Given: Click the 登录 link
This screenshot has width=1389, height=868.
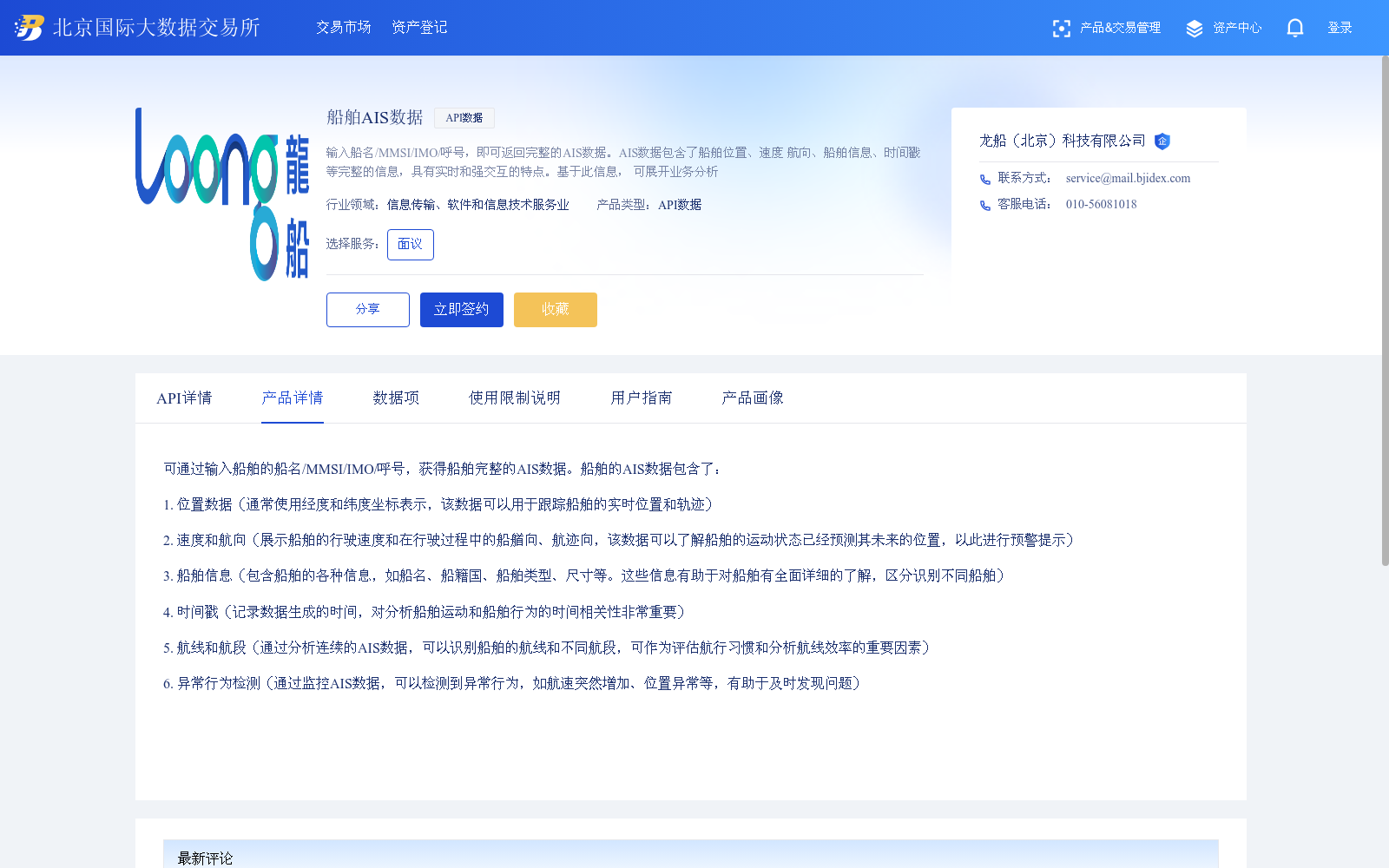Looking at the screenshot, I should (1340, 28).
